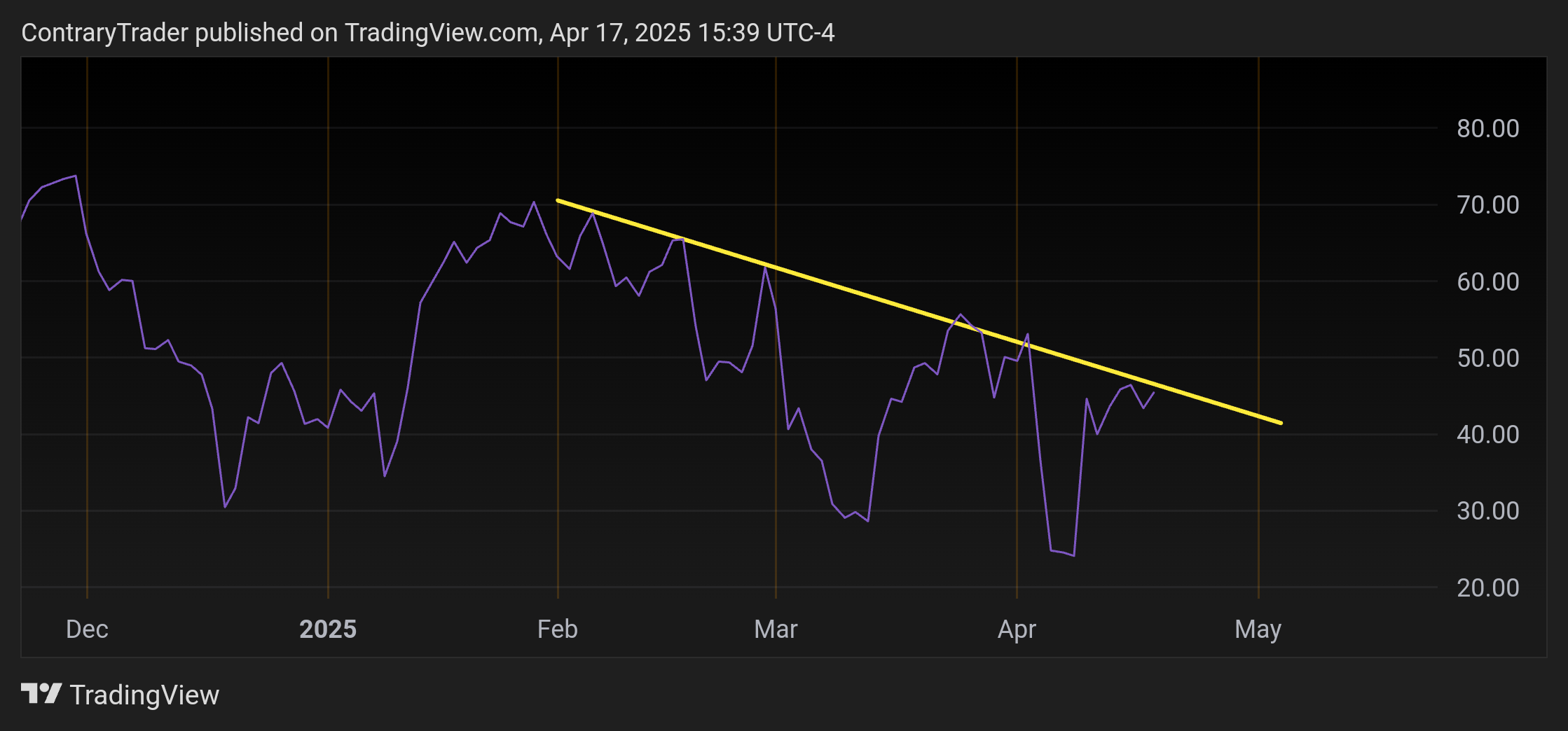The height and width of the screenshot is (731, 1568).
Task: Click the Apr time axis label
Action: point(1017,629)
